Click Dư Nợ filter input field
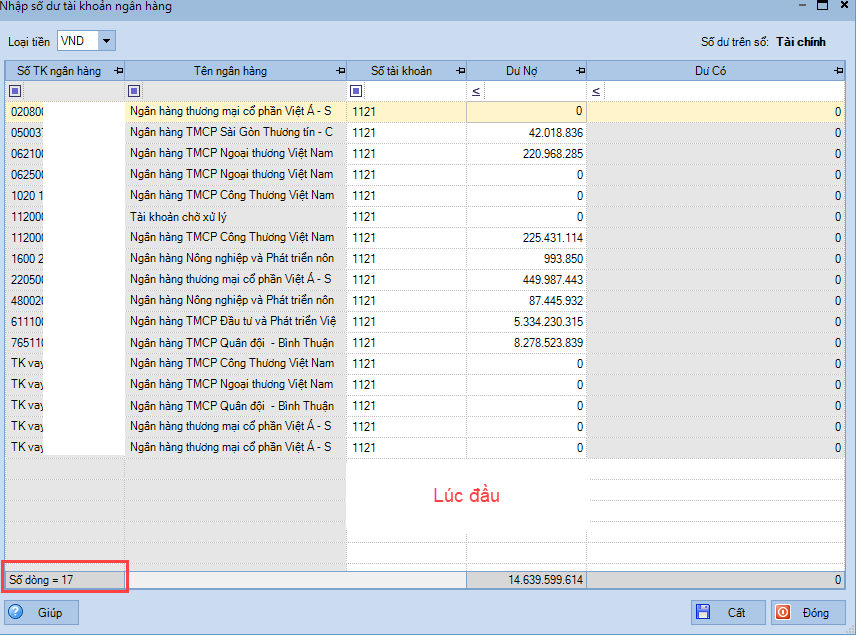Viewport: 856px width, 636px height. [x=535, y=91]
